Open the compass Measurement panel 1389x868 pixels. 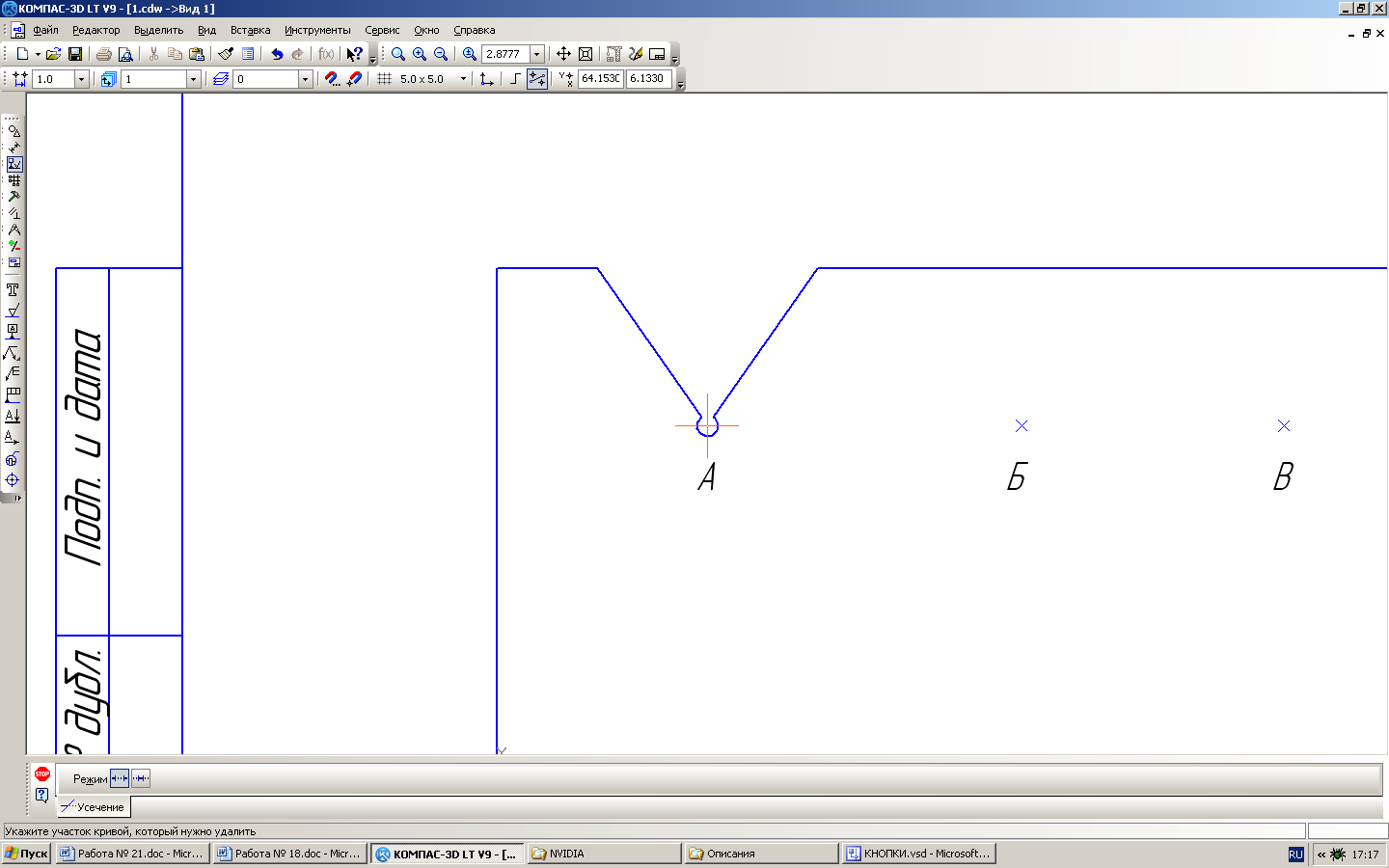point(14,230)
